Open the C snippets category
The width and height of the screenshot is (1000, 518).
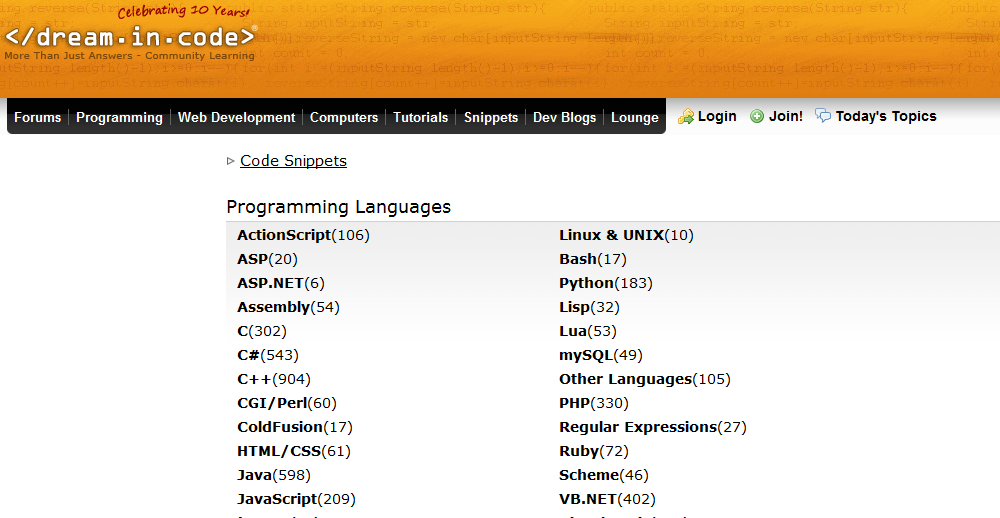click(x=242, y=331)
